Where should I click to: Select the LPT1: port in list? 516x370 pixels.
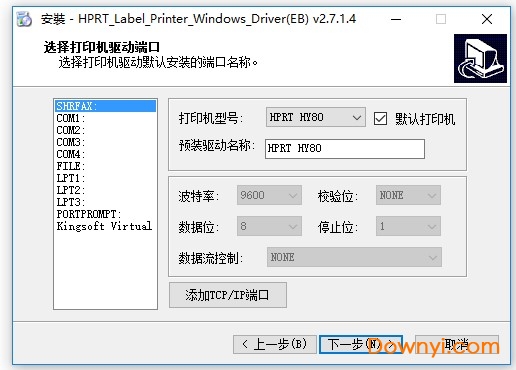point(105,178)
